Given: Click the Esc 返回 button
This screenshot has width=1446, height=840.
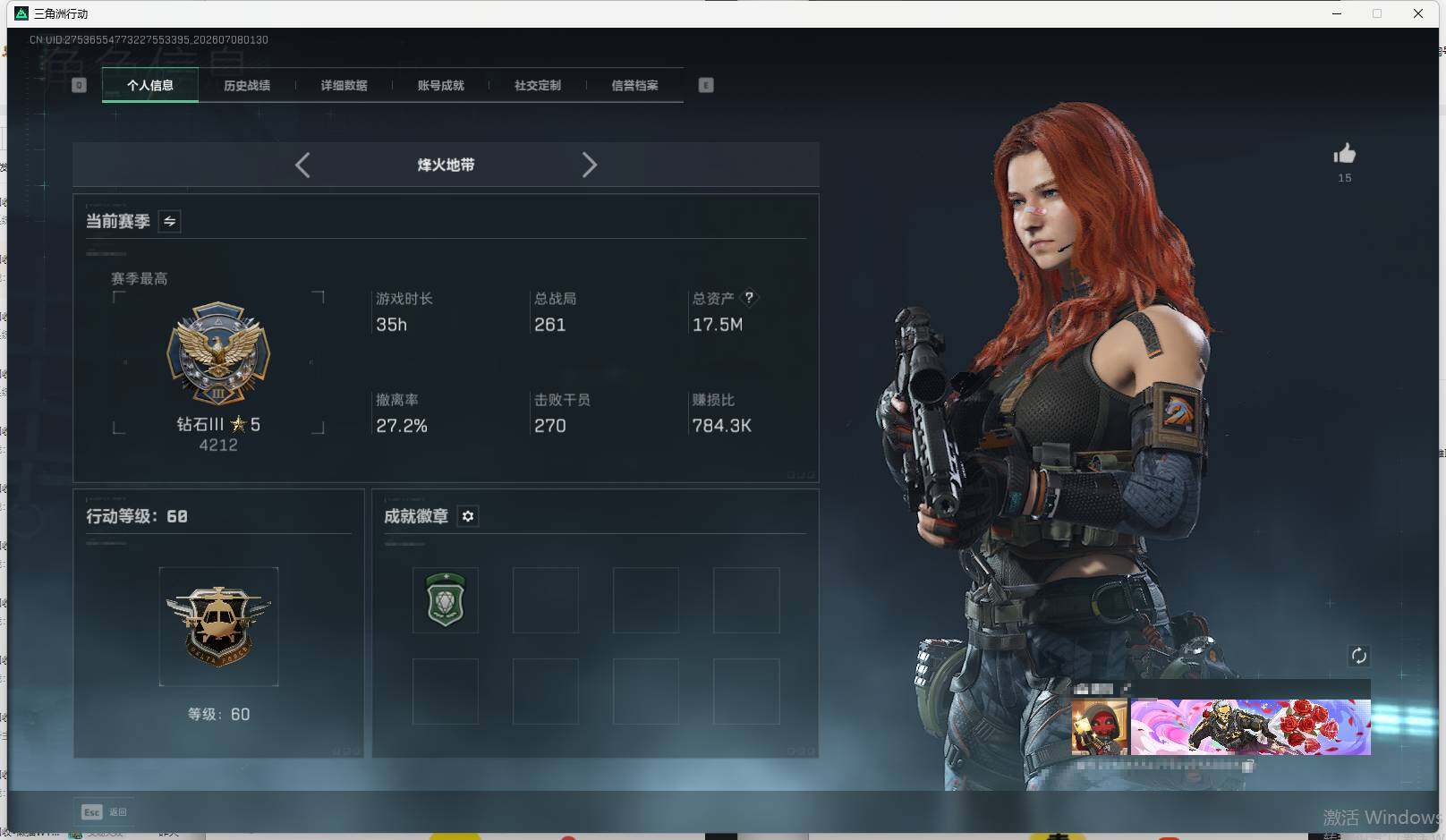Looking at the screenshot, I should point(104,812).
